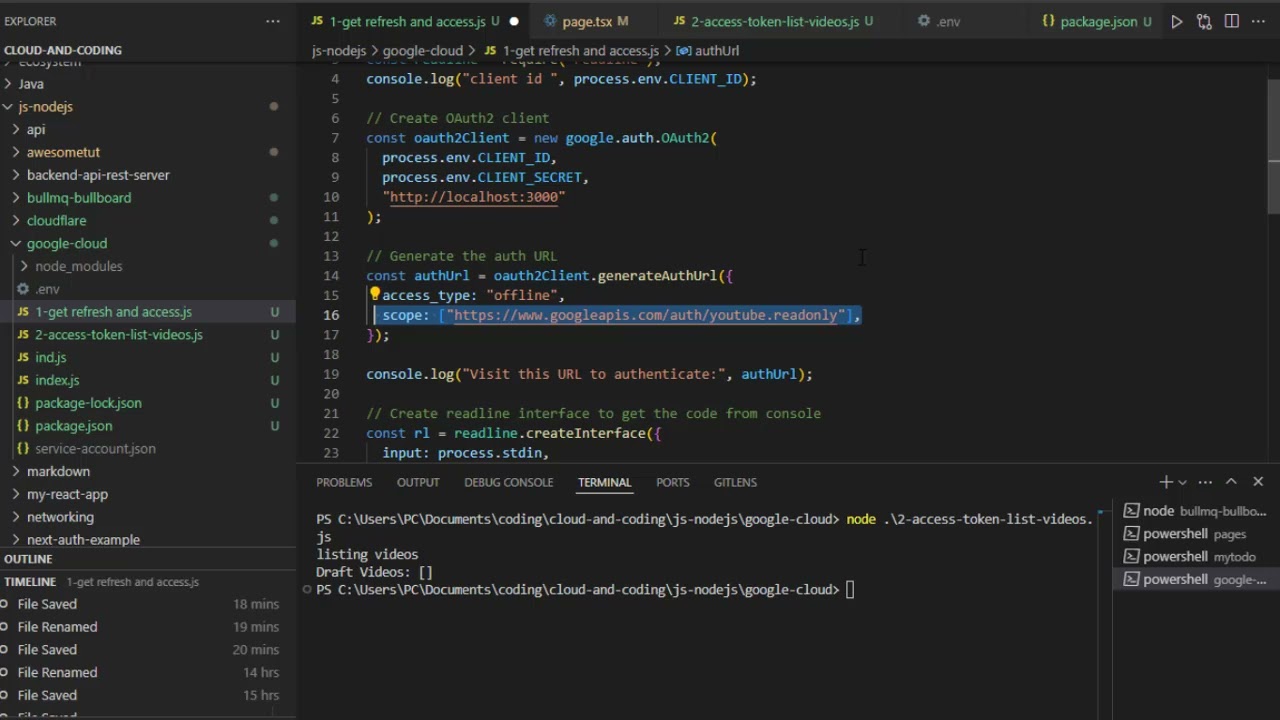
Task: Open the OUTPUT panel tab
Action: (x=418, y=482)
